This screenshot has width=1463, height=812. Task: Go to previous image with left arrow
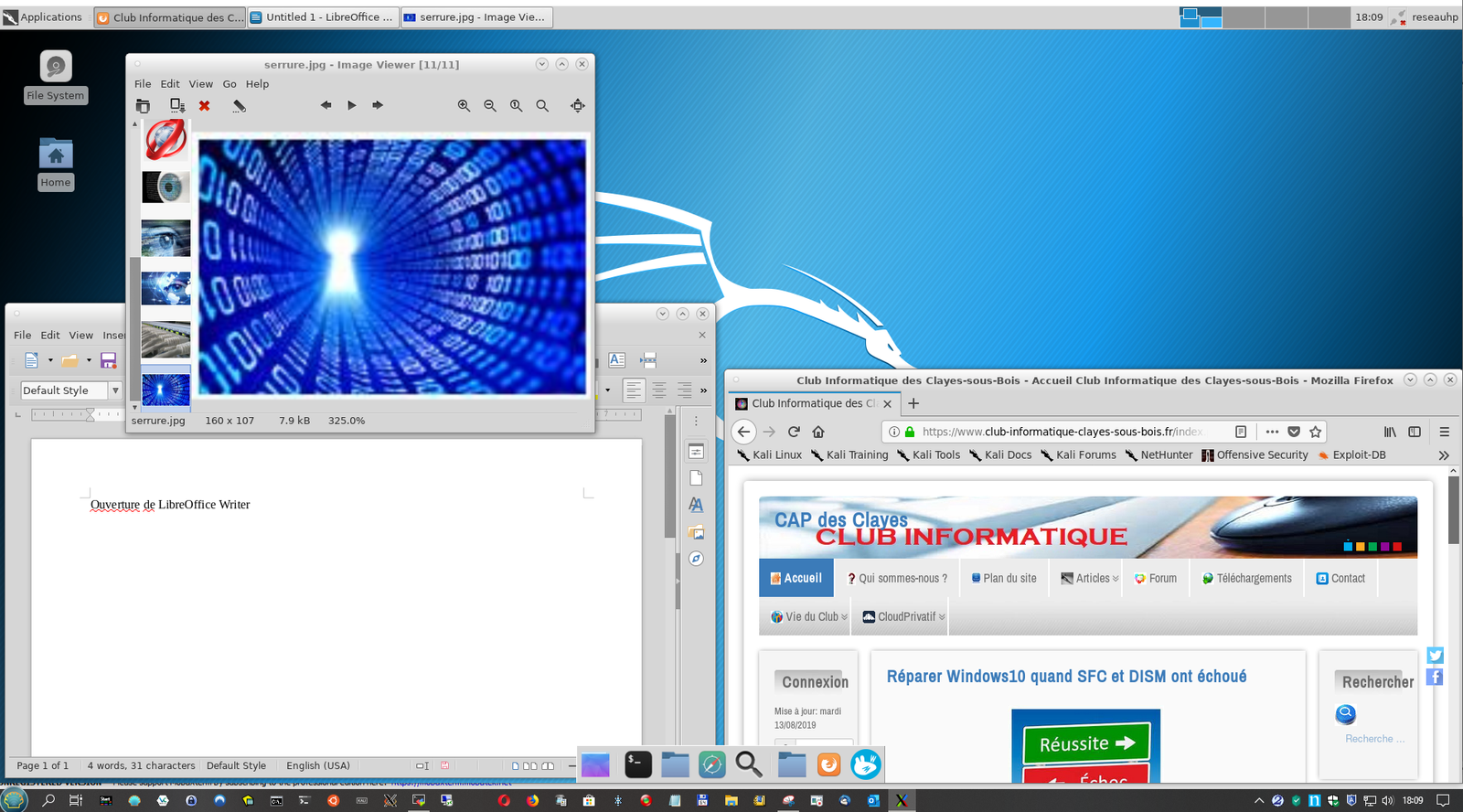326,105
